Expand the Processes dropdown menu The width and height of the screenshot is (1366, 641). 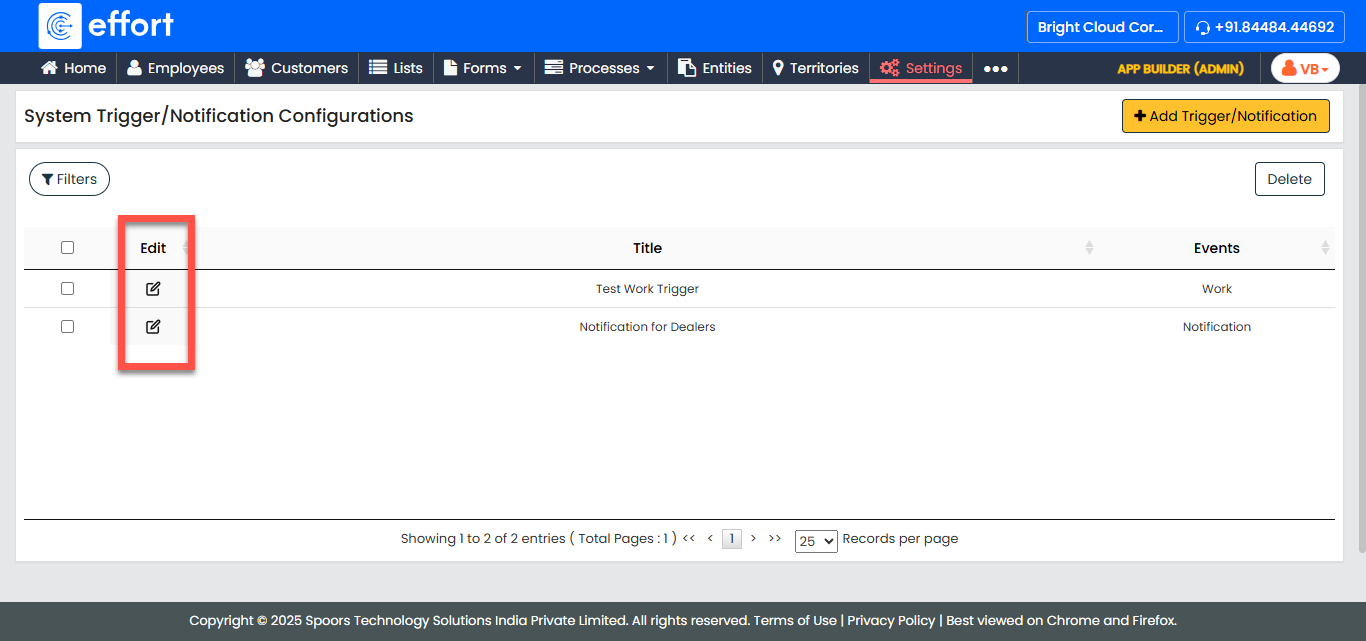[x=600, y=68]
